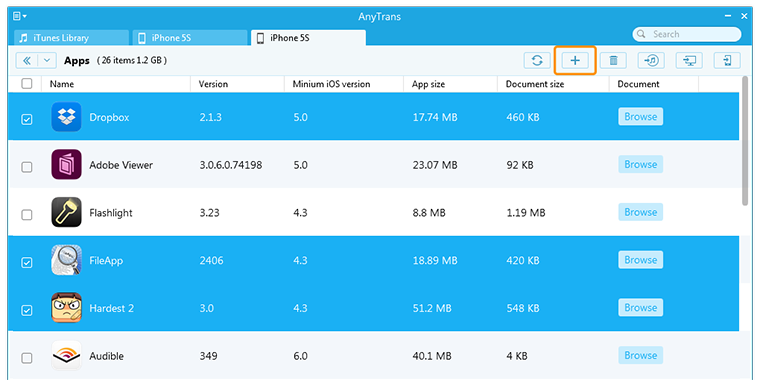Click version 3.0.6.0.74198 cell
The height and width of the screenshot is (380, 760).
point(231,165)
